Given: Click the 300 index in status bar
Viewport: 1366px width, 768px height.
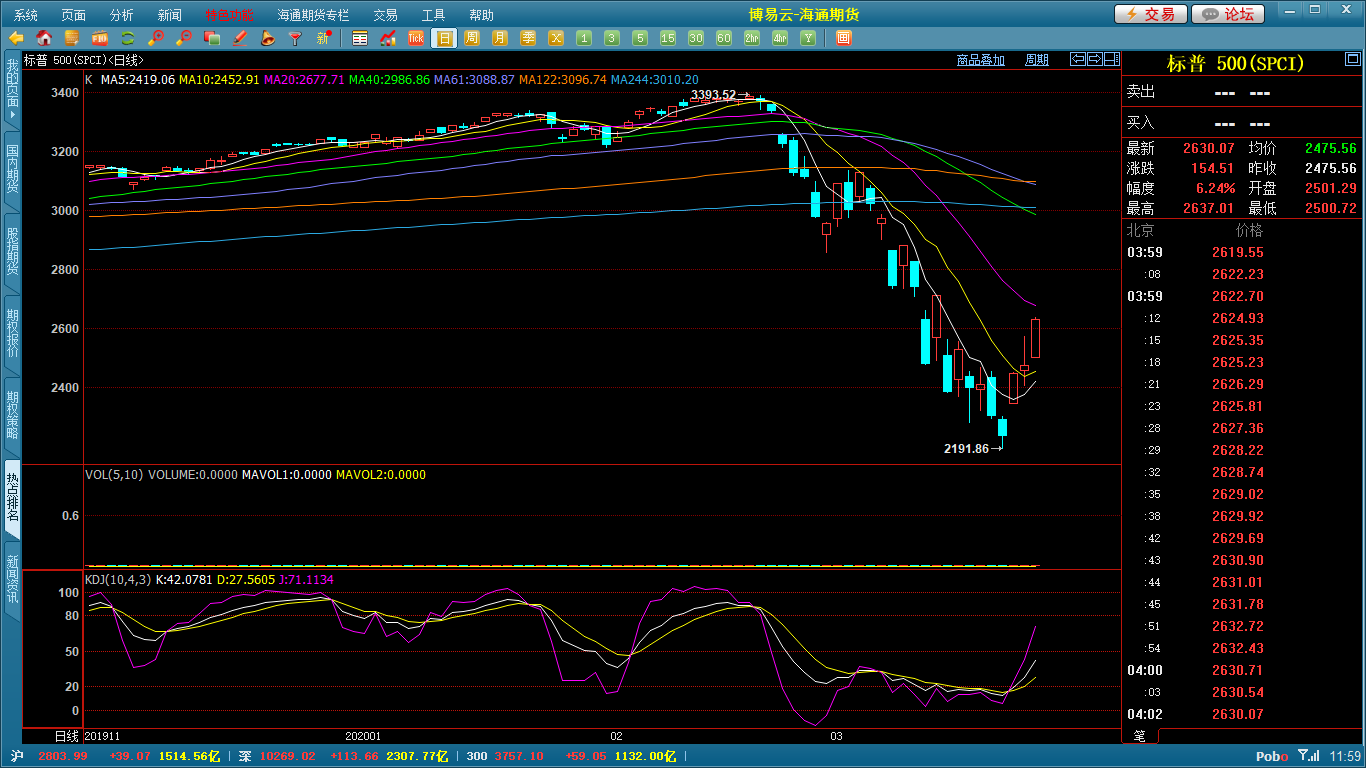Looking at the screenshot, I should point(477,757).
